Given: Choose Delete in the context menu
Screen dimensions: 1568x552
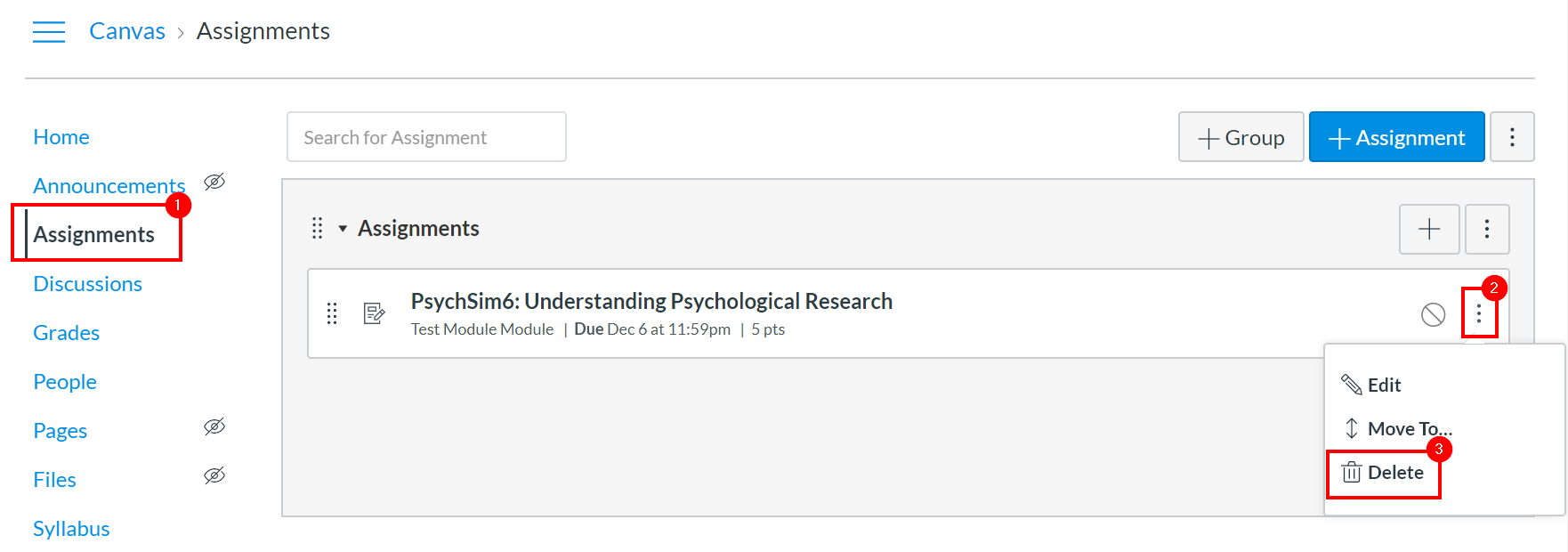Looking at the screenshot, I should click(x=1394, y=473).
